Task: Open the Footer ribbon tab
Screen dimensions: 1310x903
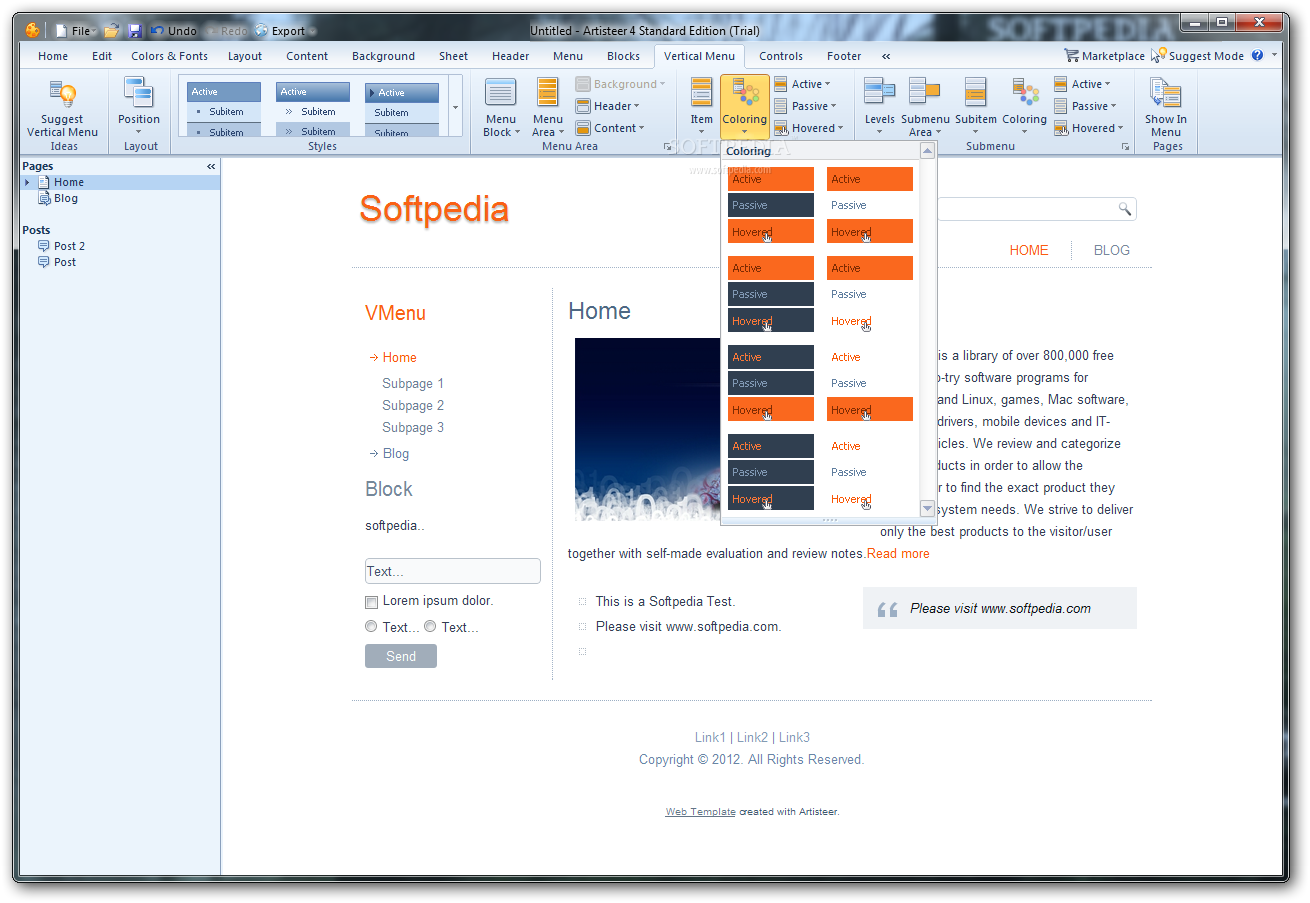Action: 844,56
